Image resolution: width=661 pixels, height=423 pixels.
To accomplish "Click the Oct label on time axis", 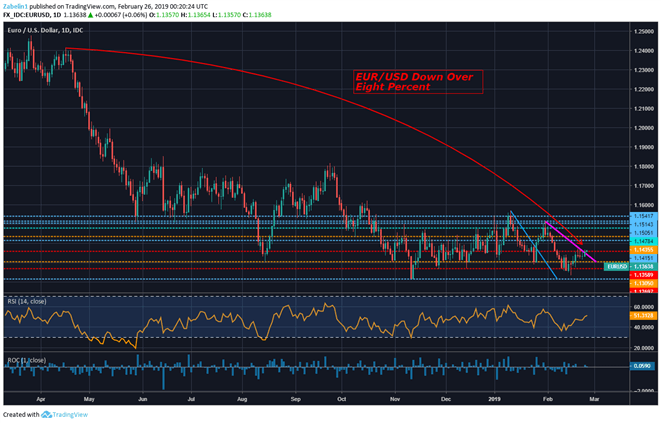I will [341, 399].
